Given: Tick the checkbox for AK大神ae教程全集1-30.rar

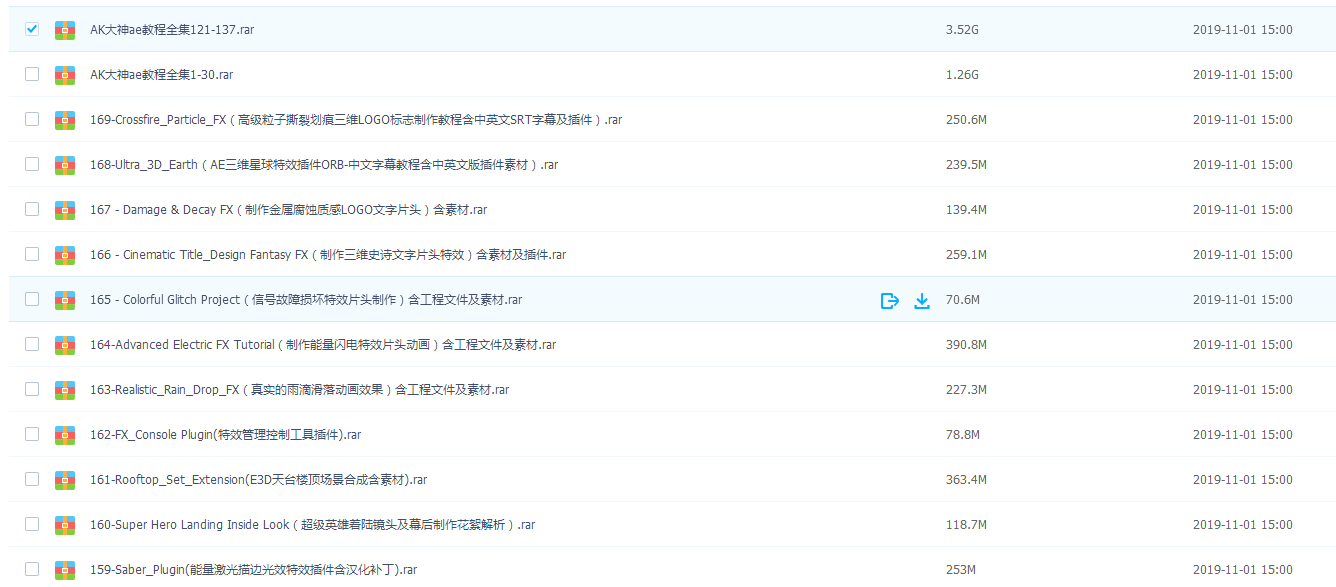Looking at the screenshot, I should click(32, 74).
